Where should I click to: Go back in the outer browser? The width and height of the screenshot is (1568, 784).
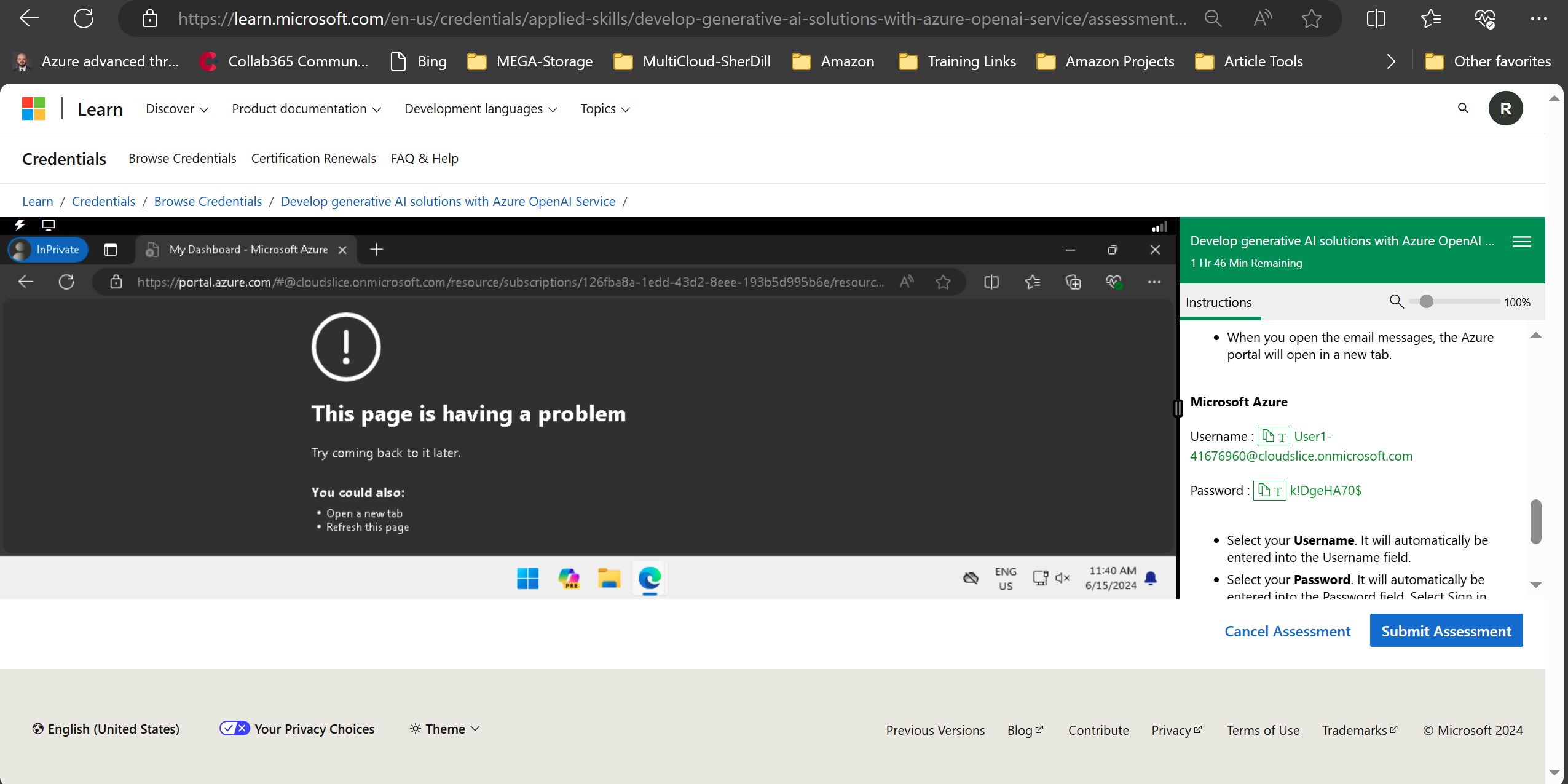(x=29, y=18)
